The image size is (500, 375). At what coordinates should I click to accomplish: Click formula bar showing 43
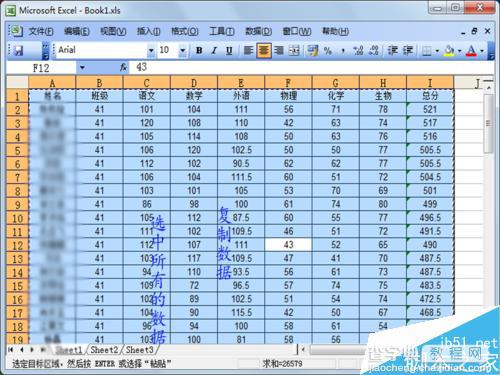312,68
